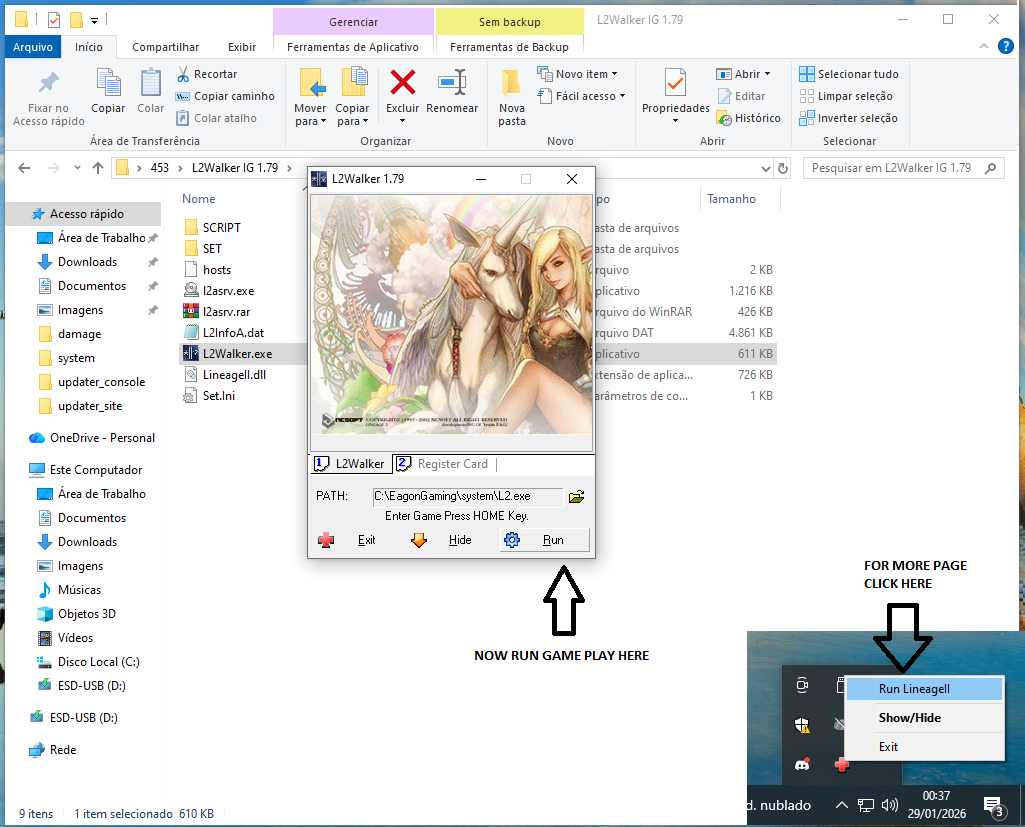Switch to the Compartilhar ribbon tab
This screenshot has width=1025, height=827.
165,47
